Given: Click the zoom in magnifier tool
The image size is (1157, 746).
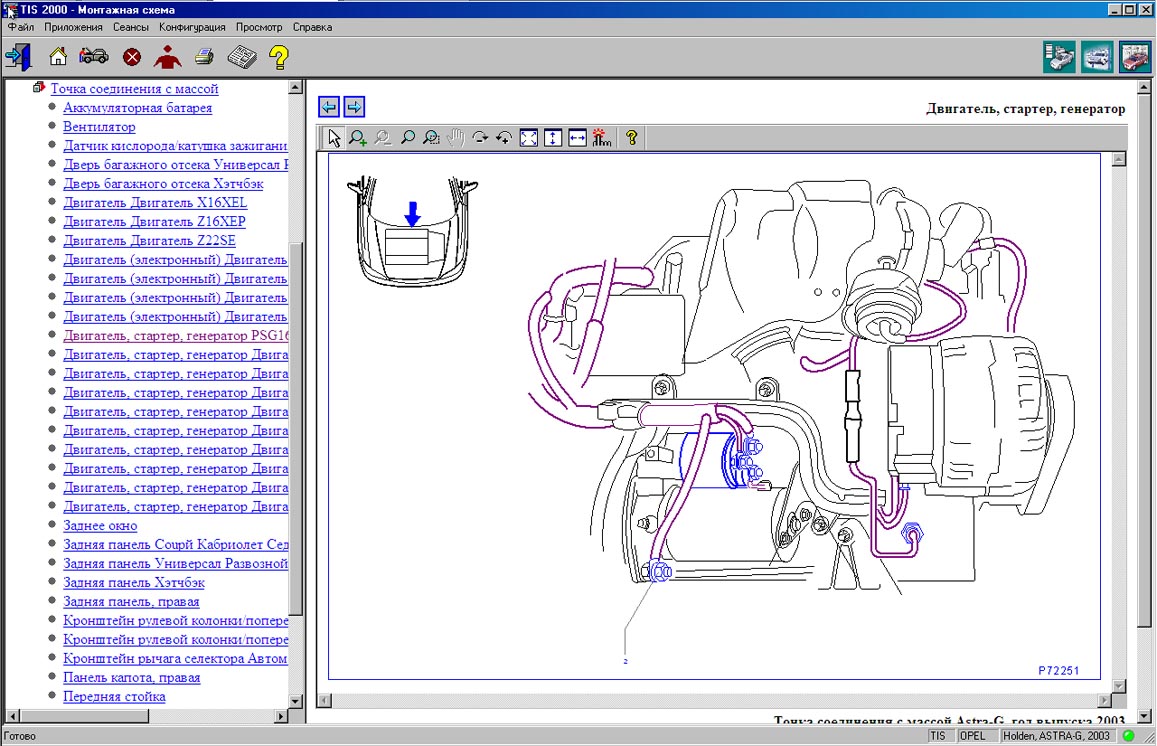Looking at the screenshot, I should click(x=358, y=138).
